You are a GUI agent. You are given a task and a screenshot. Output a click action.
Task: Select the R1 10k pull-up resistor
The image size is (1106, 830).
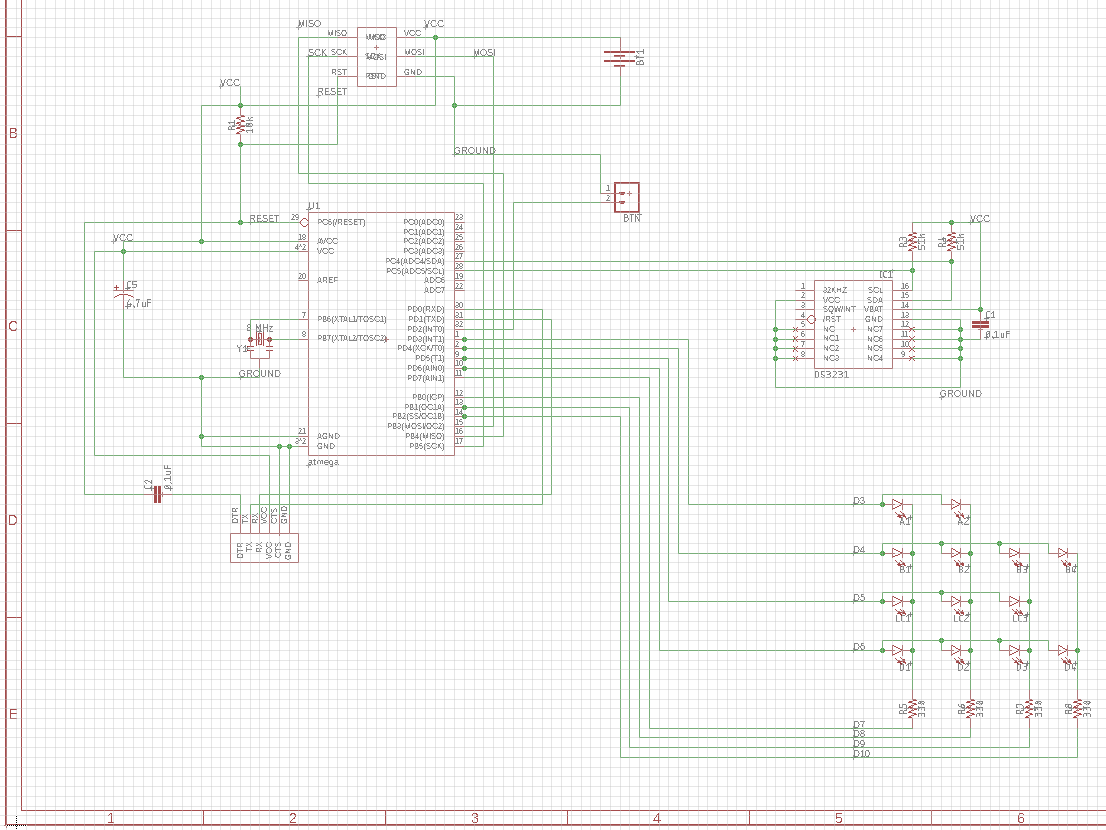[x=241, y=125]
